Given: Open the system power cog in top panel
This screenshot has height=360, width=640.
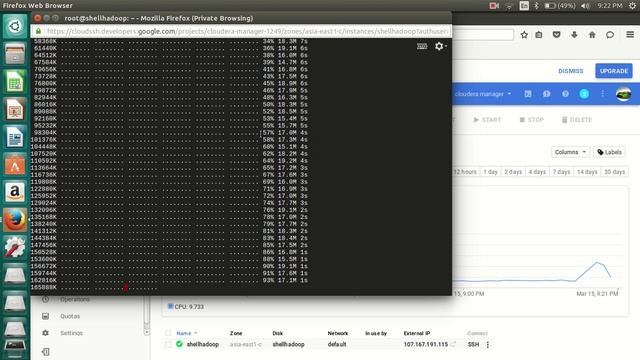Looking at the screenshot, I should 632,6.
